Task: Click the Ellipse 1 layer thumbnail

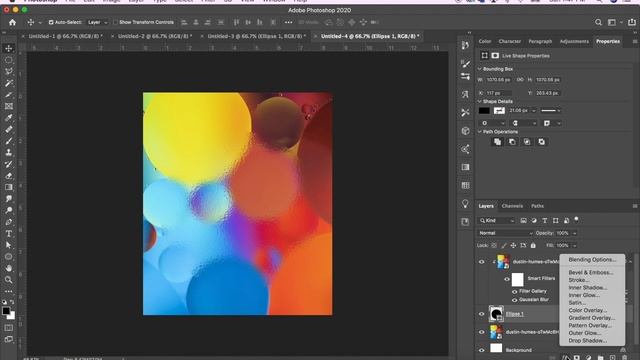Action: 496,314
